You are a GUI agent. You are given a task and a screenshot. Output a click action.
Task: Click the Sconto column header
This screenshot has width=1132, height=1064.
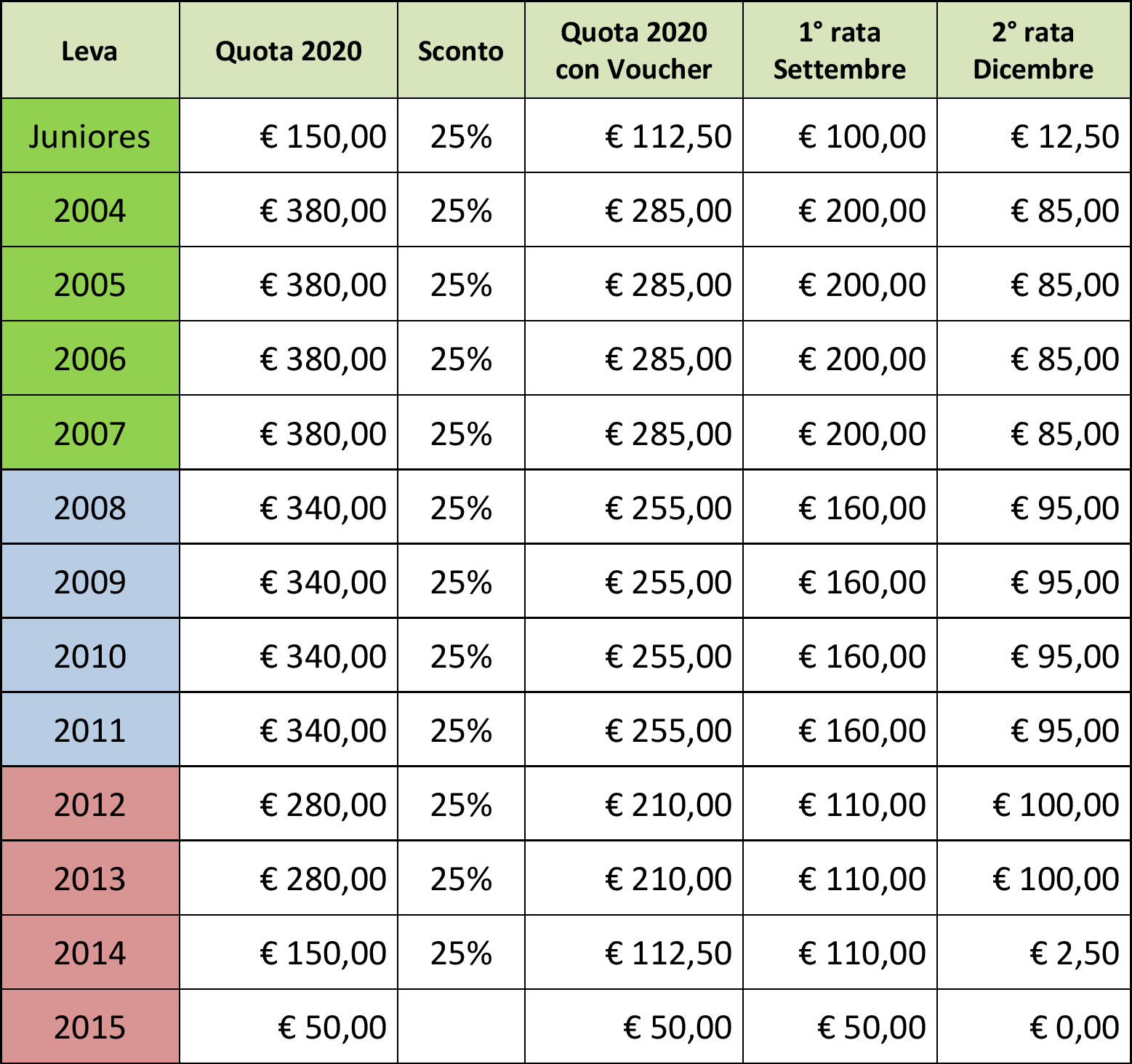461,50
